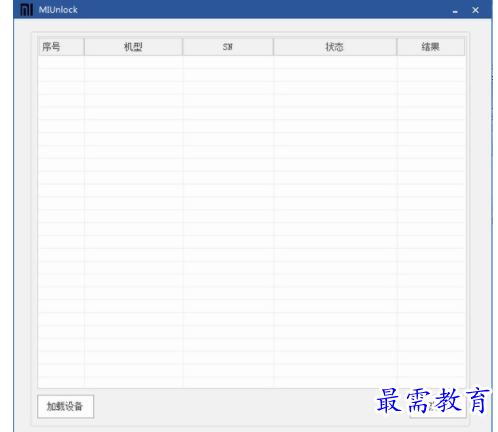Sort by the 序号 column header
Viewport: 498px width, 432px height.
(61, 47)
